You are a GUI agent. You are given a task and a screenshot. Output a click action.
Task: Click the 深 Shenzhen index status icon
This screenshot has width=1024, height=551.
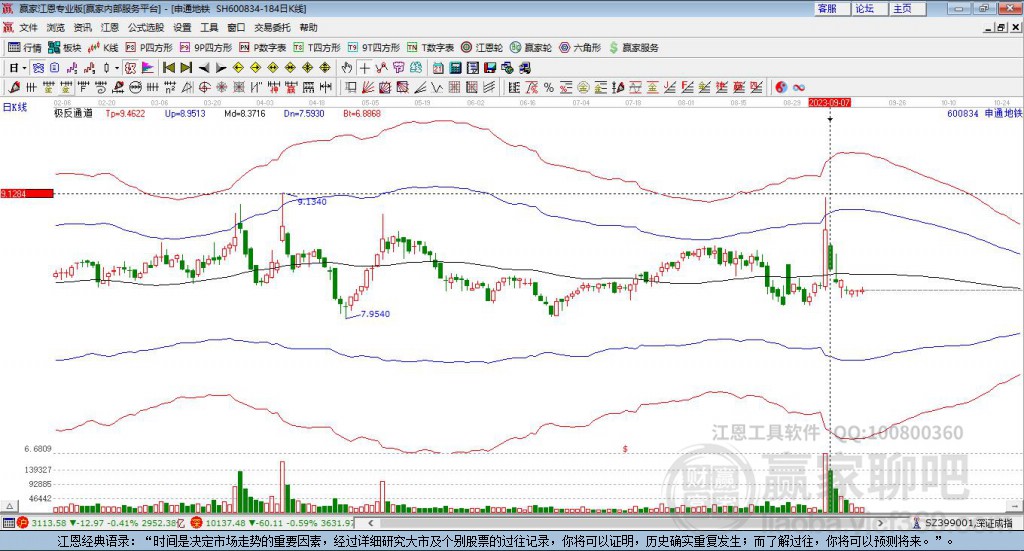pos(197,522)
